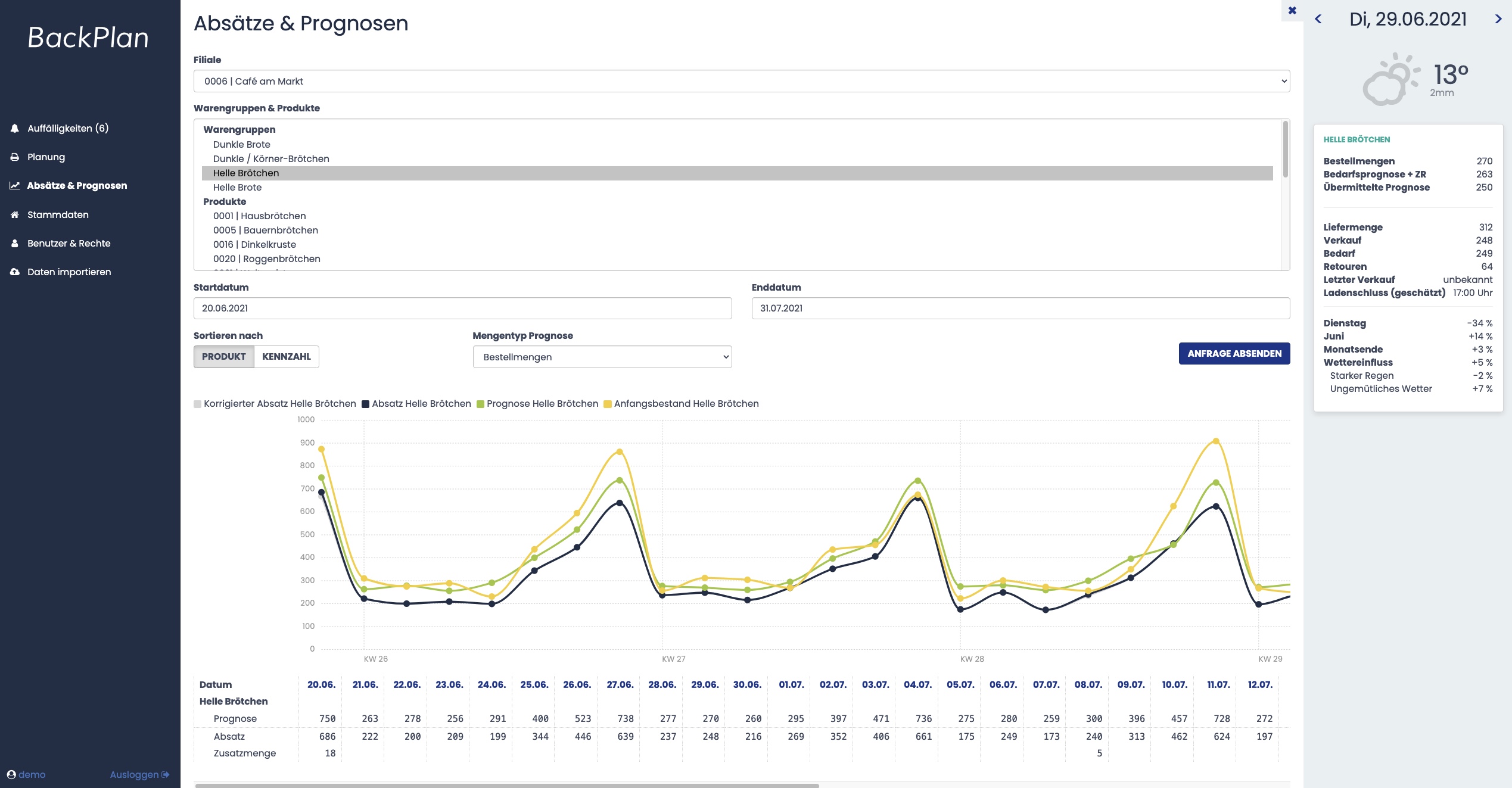Sort by PRODUKT toggle
1512x788 pixels.
224,356
